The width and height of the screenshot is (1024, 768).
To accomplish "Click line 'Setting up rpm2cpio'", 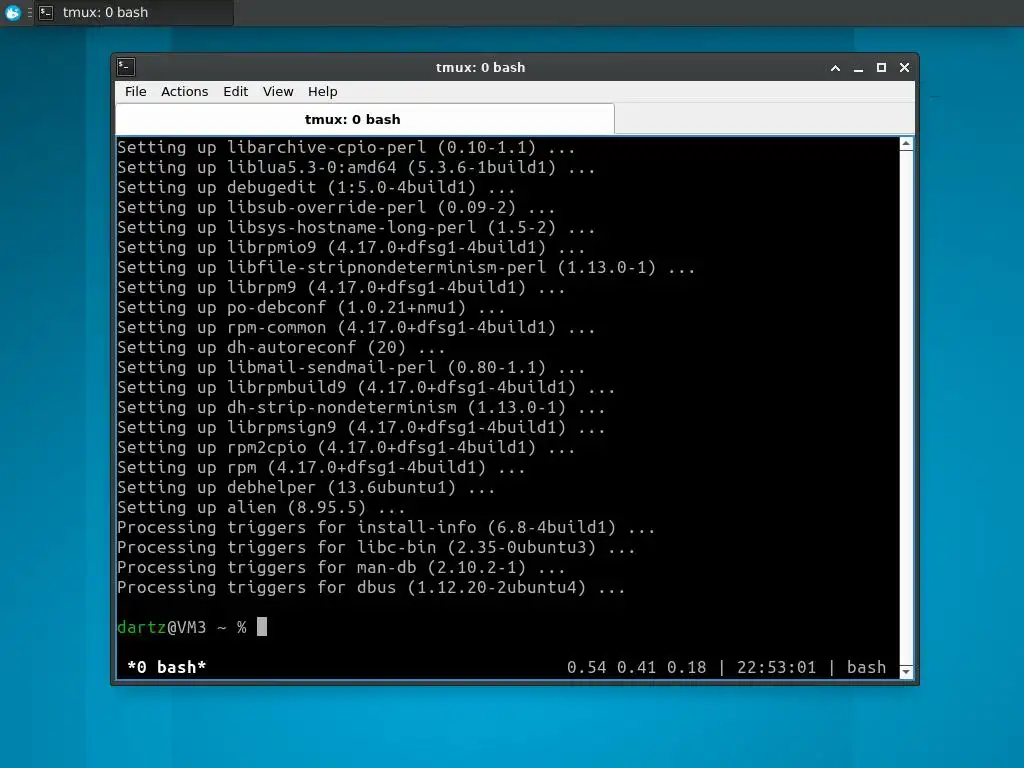I will (346, 447).
